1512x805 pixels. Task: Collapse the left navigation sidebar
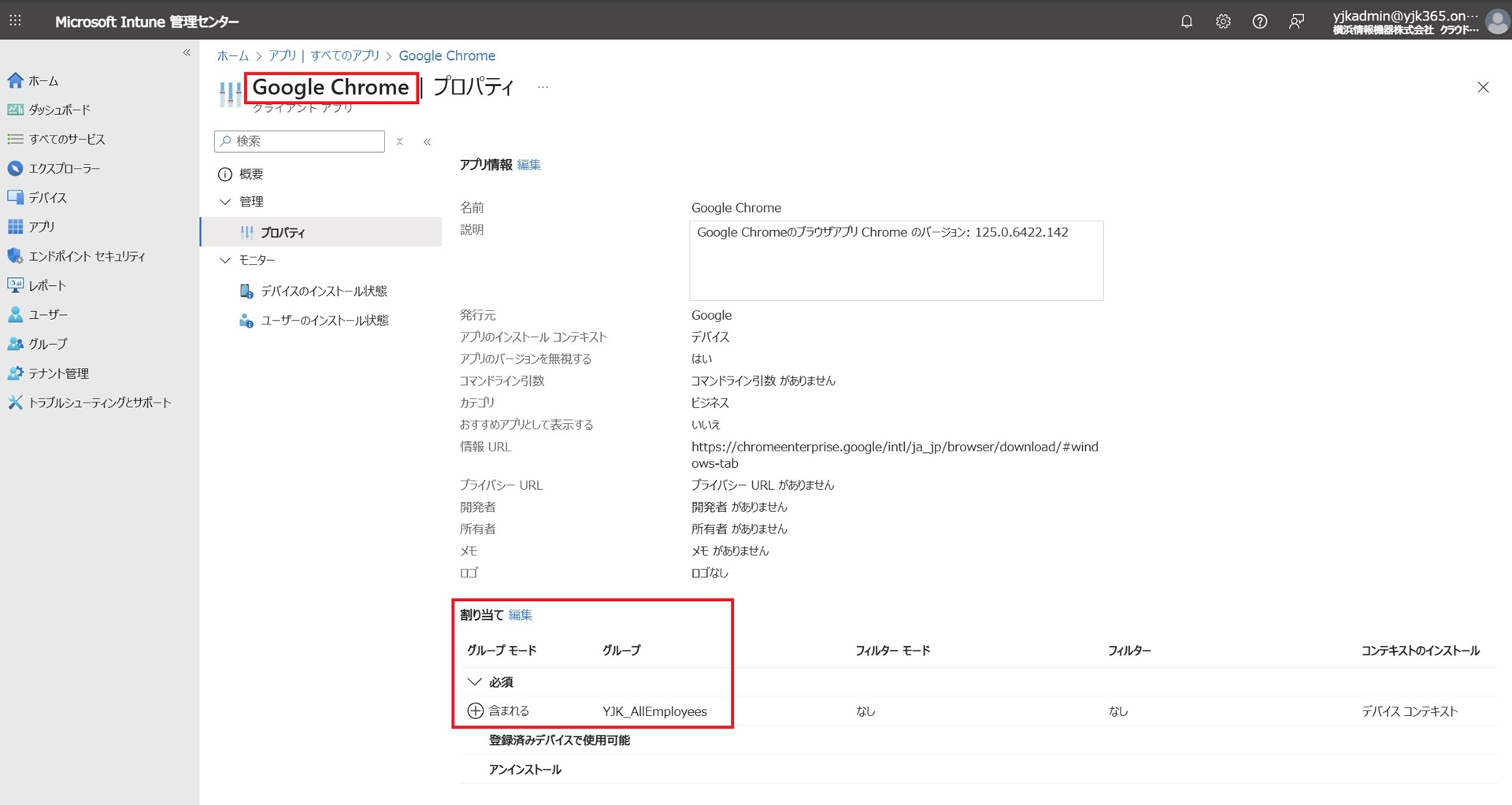tap(187, 53)
